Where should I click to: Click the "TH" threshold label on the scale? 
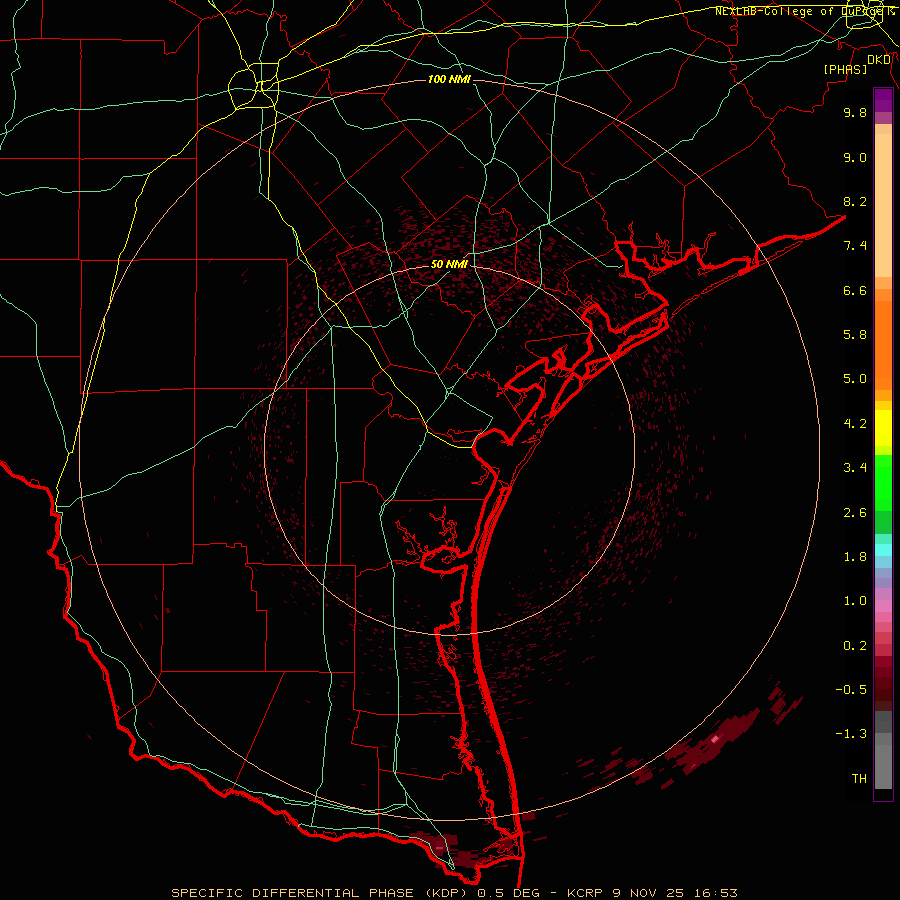click(859, 779)
